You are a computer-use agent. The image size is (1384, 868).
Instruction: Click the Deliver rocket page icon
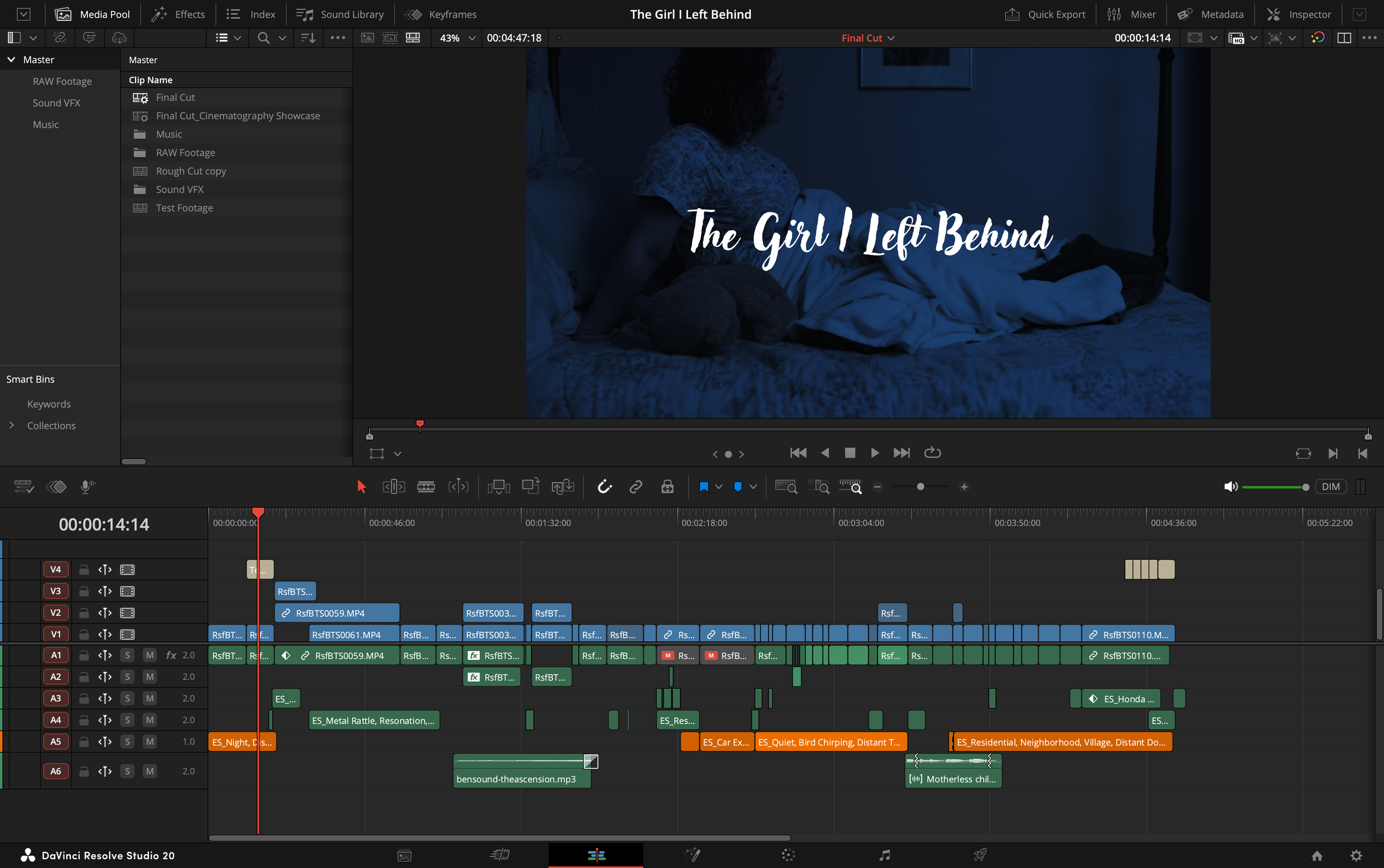(x=980, y=855)
